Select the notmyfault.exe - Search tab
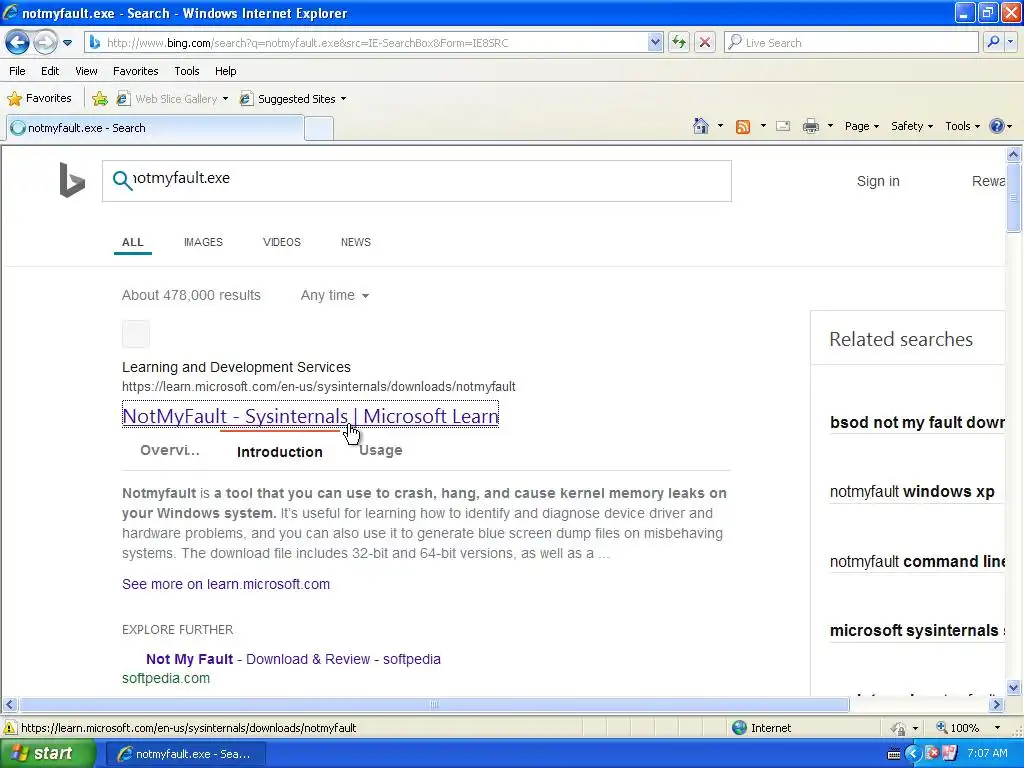 [155, 128]
